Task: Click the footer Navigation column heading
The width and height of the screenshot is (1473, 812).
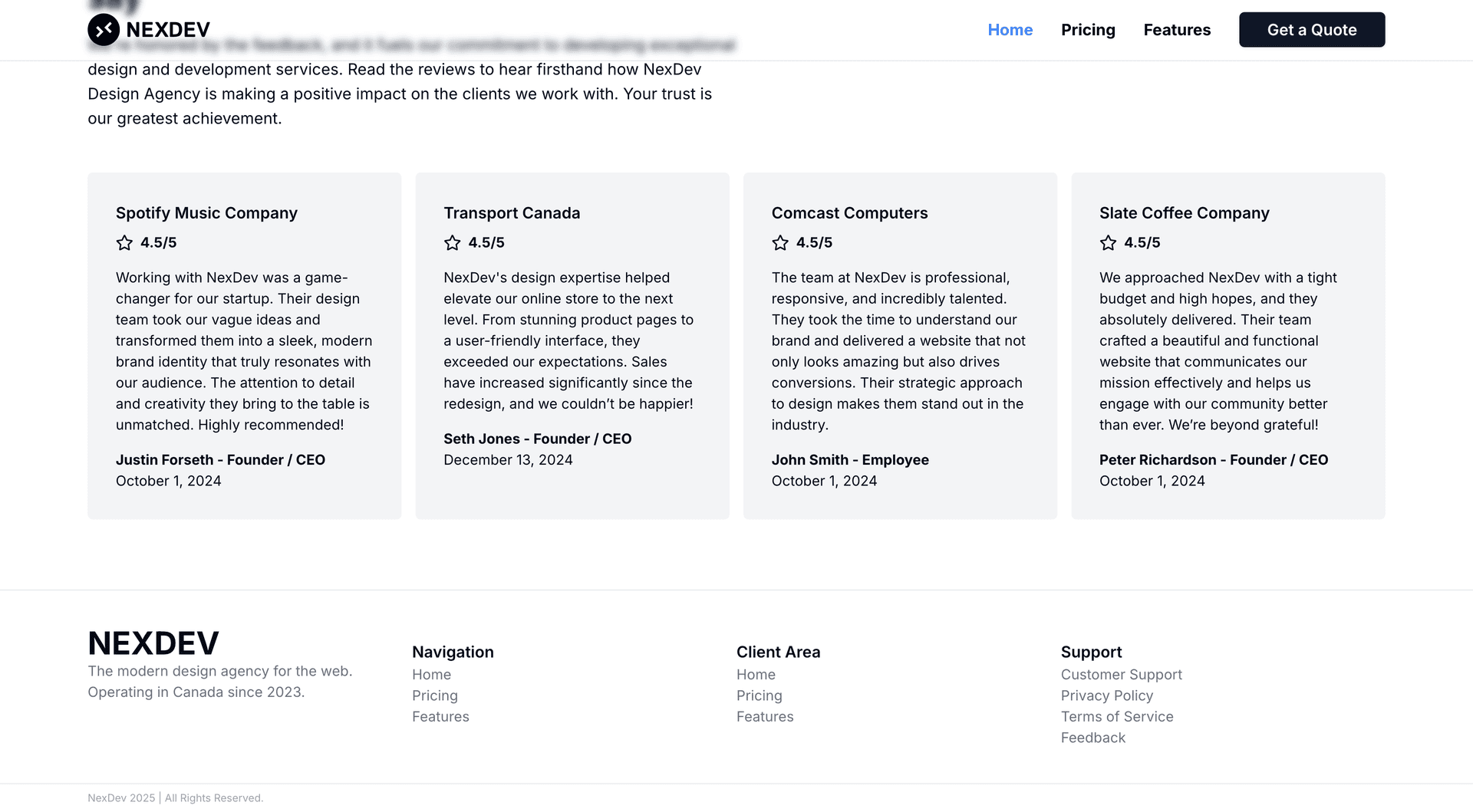Action: pos(453,652)
